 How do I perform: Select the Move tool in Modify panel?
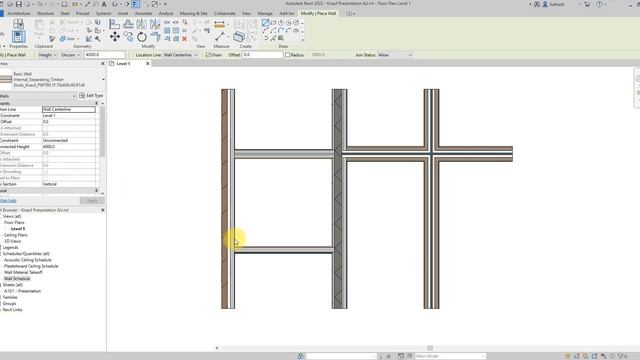pyautogui.click(x=115, y=37)
